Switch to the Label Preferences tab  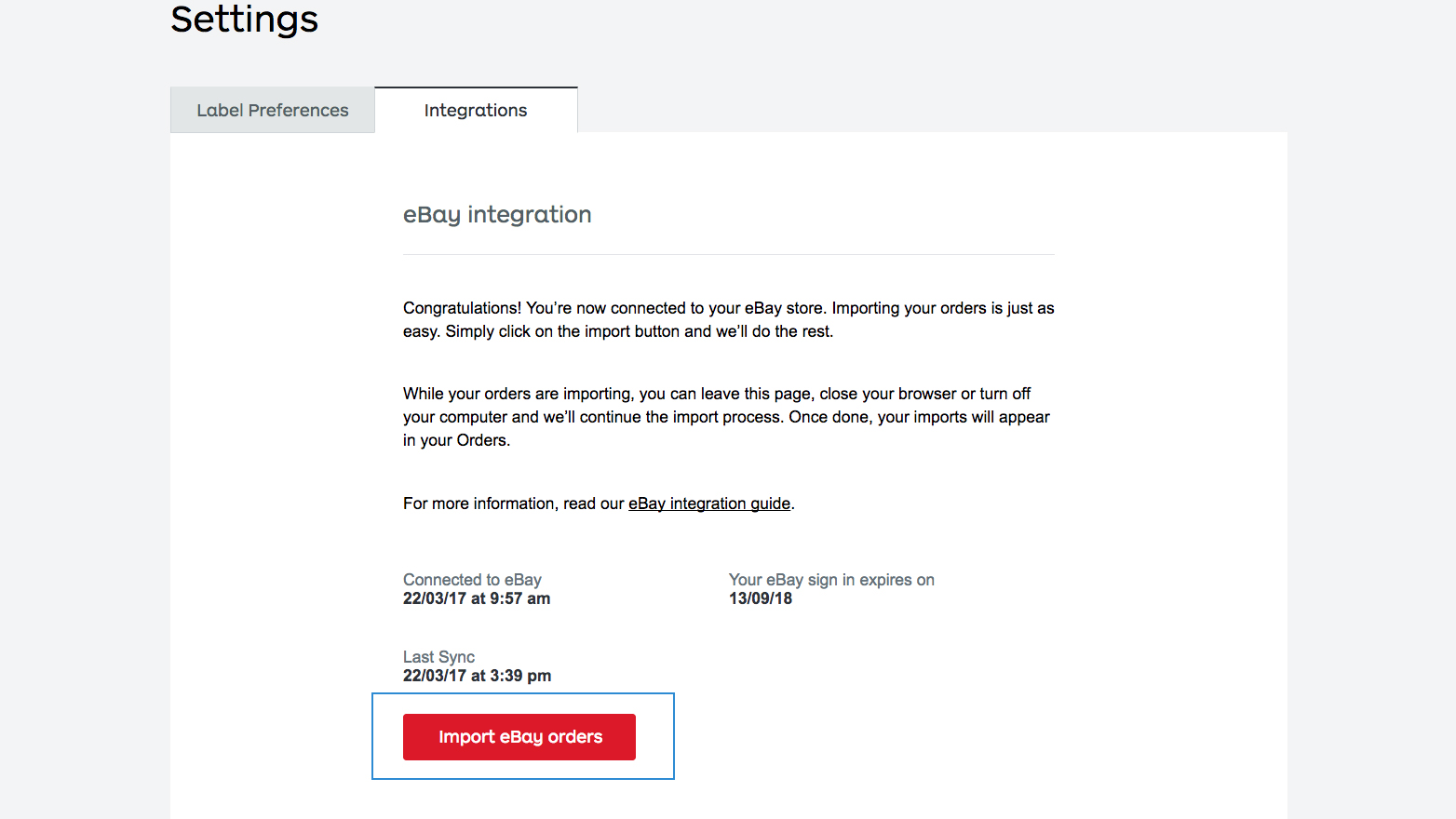(x=272, y=110)
